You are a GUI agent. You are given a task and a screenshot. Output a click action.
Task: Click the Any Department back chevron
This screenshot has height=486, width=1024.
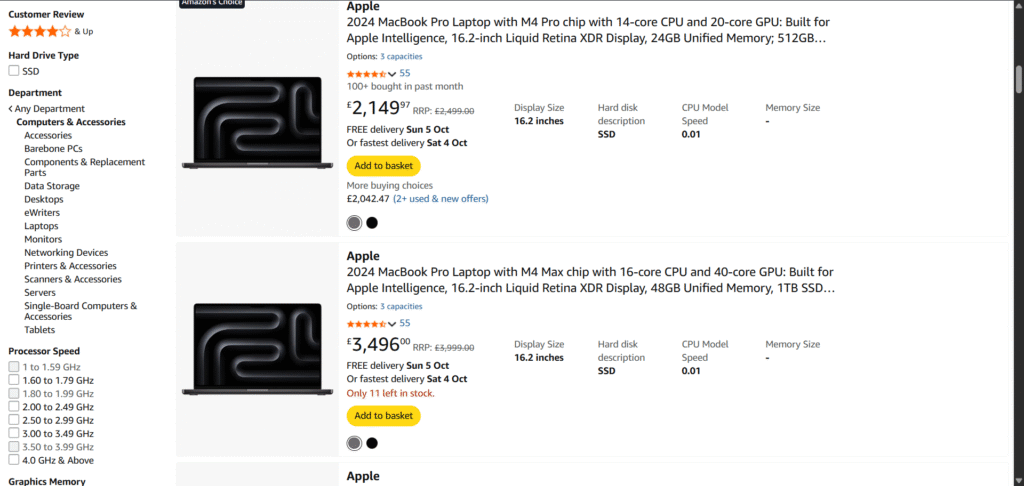[x=11, y=109]
